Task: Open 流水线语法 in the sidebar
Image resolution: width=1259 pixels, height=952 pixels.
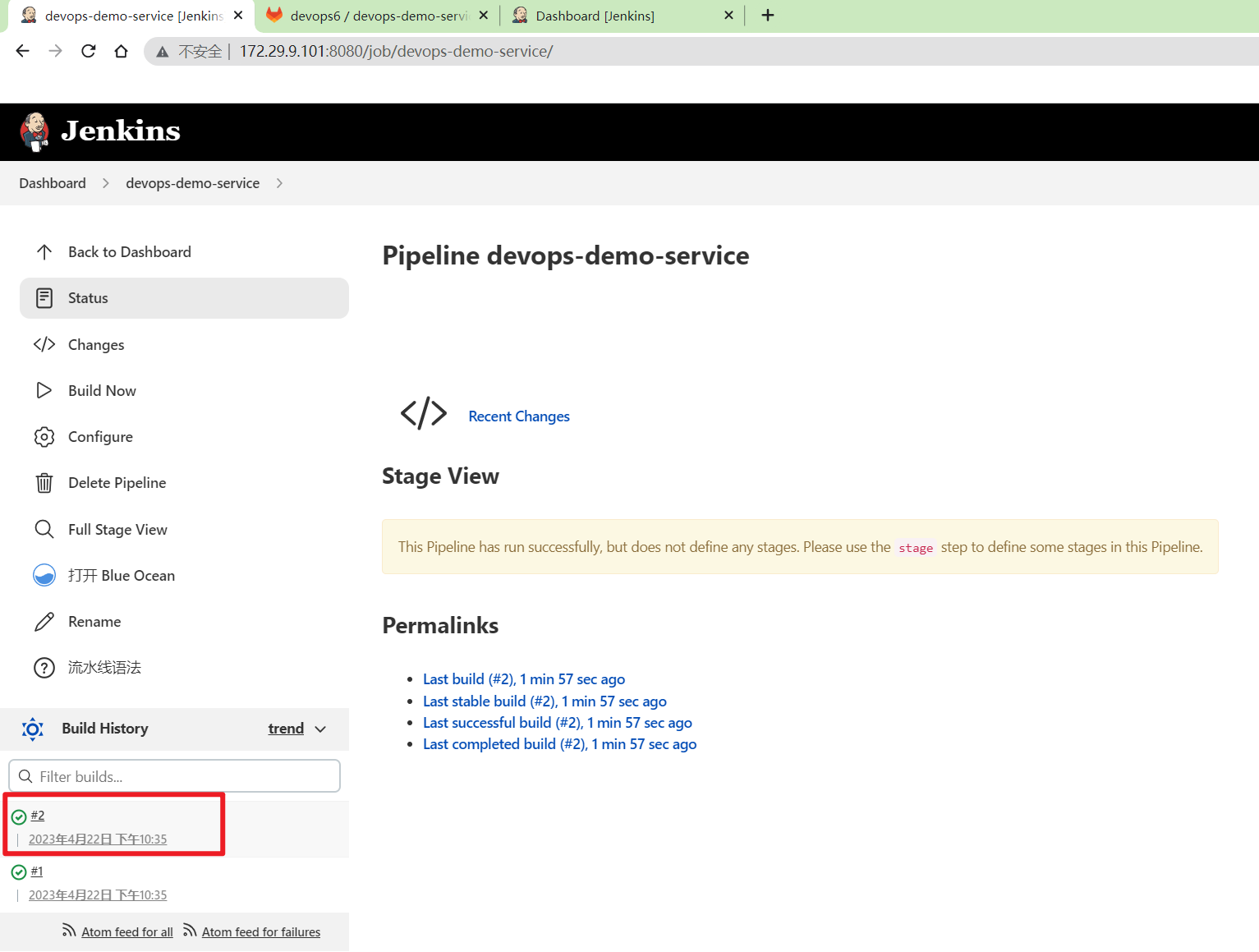Action: coord(184,668)
